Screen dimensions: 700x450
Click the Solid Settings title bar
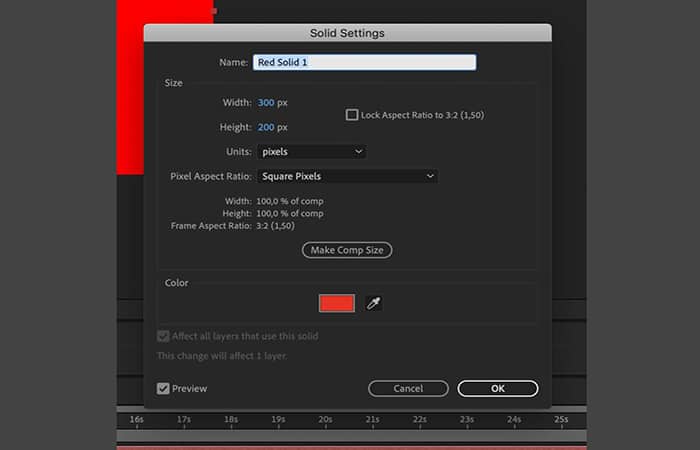[x=347, y=33]
